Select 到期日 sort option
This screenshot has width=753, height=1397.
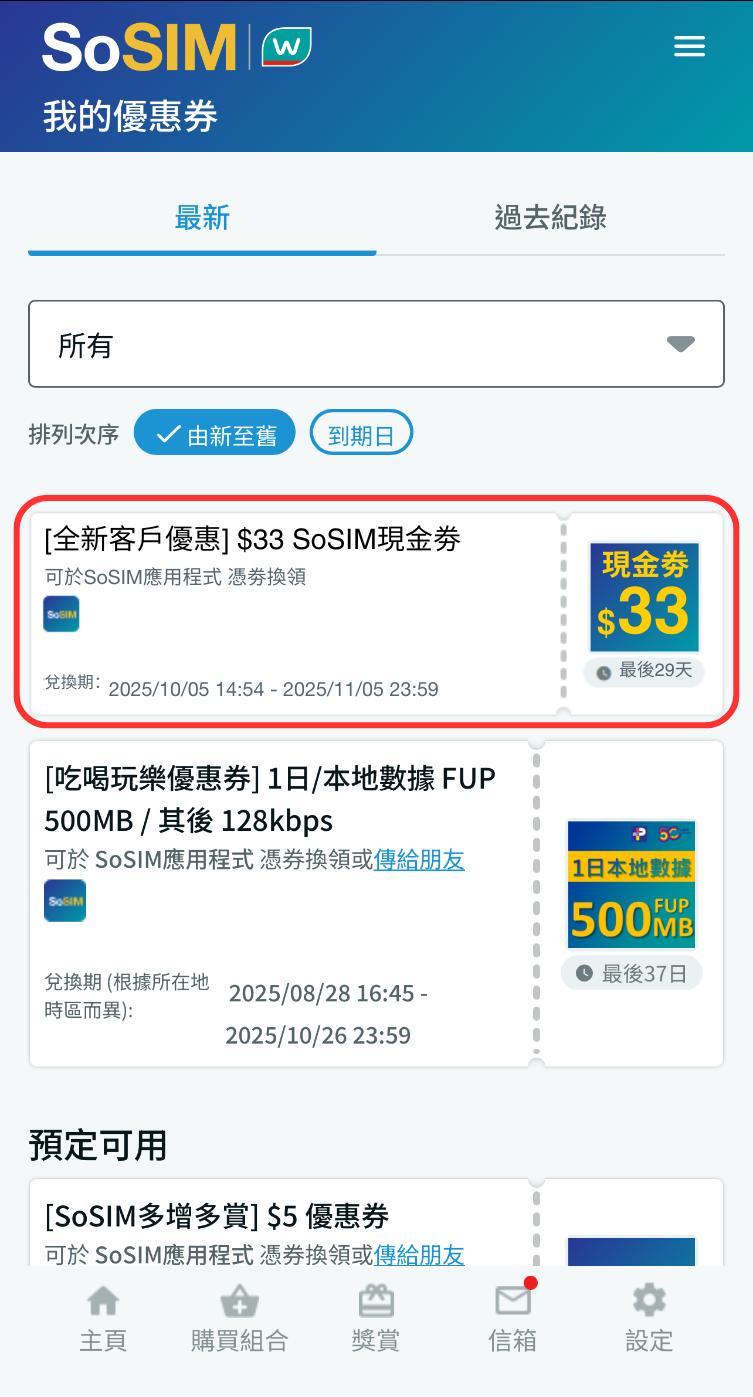(361, 433)
